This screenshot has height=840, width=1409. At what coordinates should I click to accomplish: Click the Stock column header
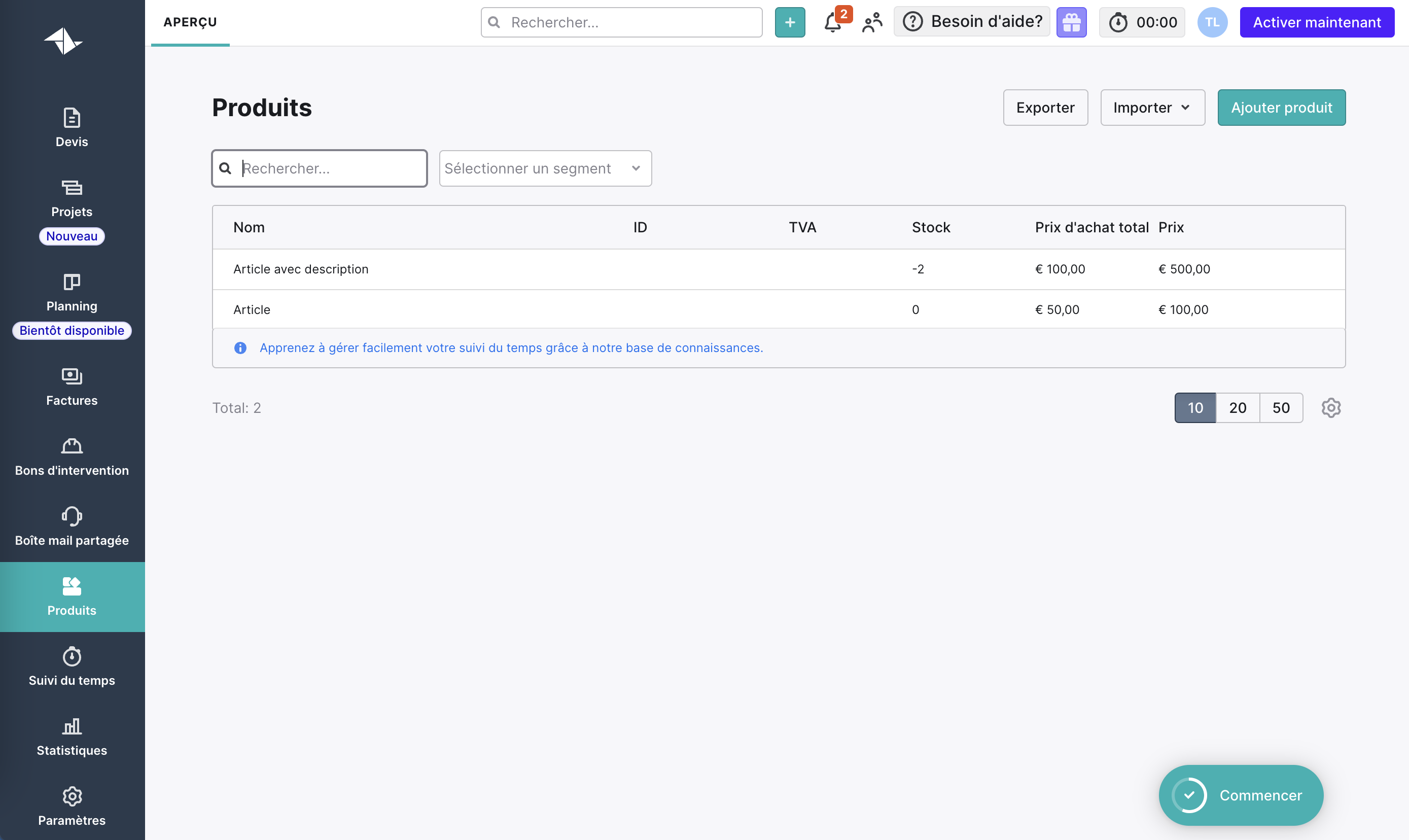click(x=931, y=227)
